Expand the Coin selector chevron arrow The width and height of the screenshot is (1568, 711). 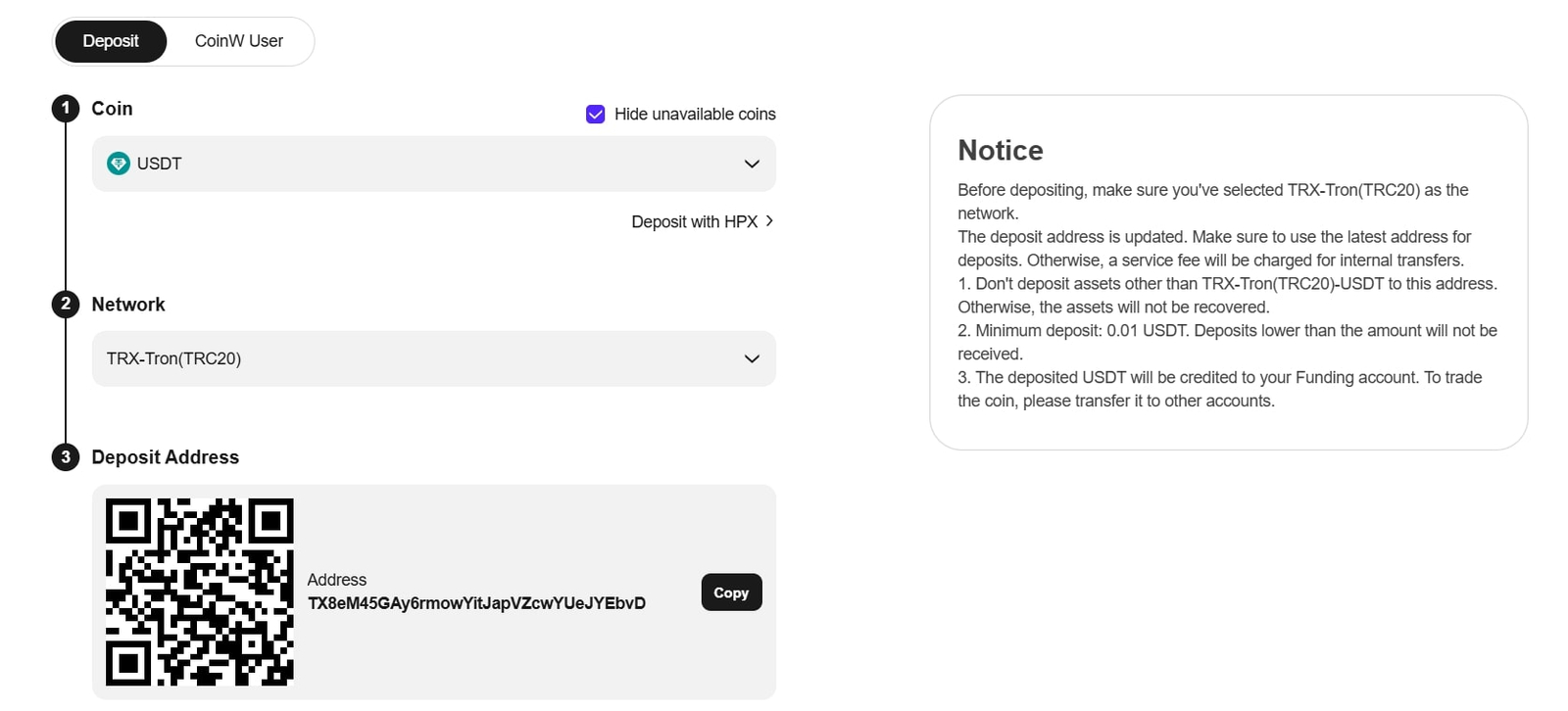[752, 164]
